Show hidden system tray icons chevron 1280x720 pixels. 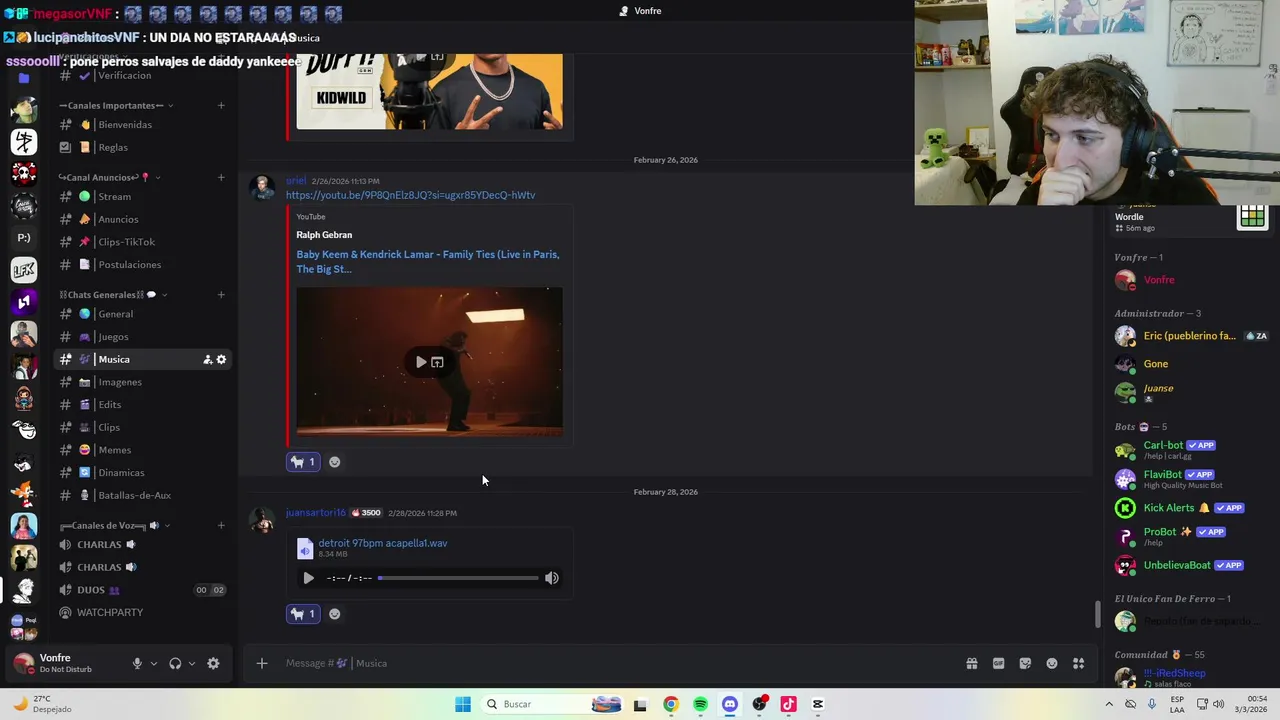(1108, 704)
